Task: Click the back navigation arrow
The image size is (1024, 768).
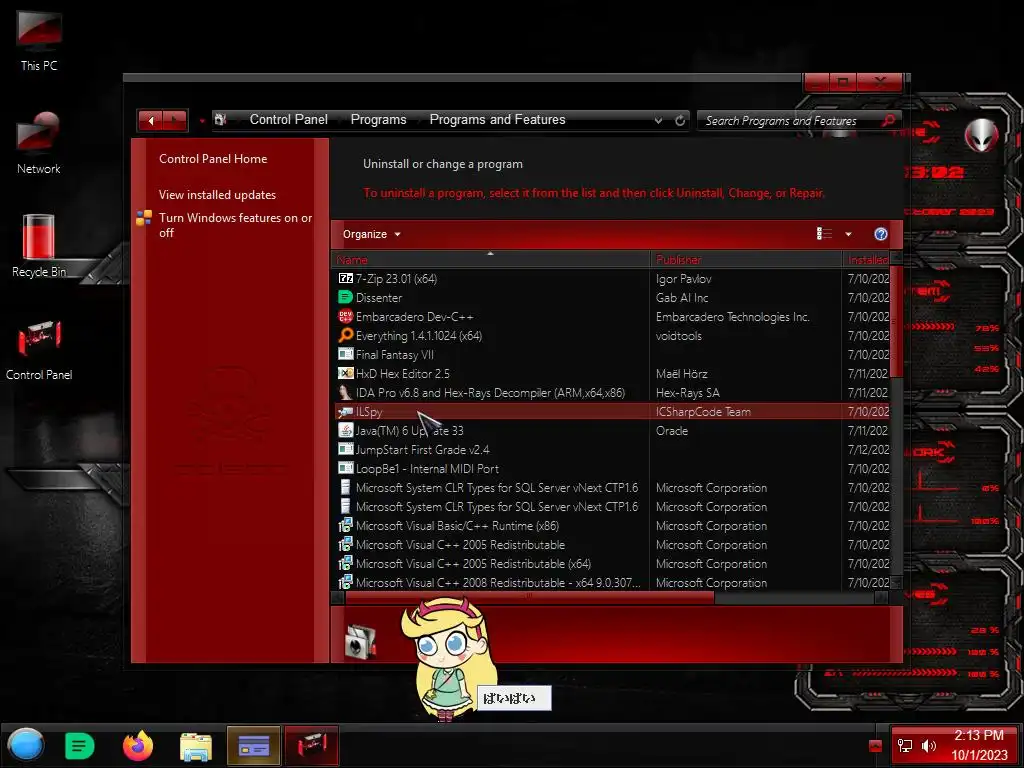Action: click(x=150, y=120)
